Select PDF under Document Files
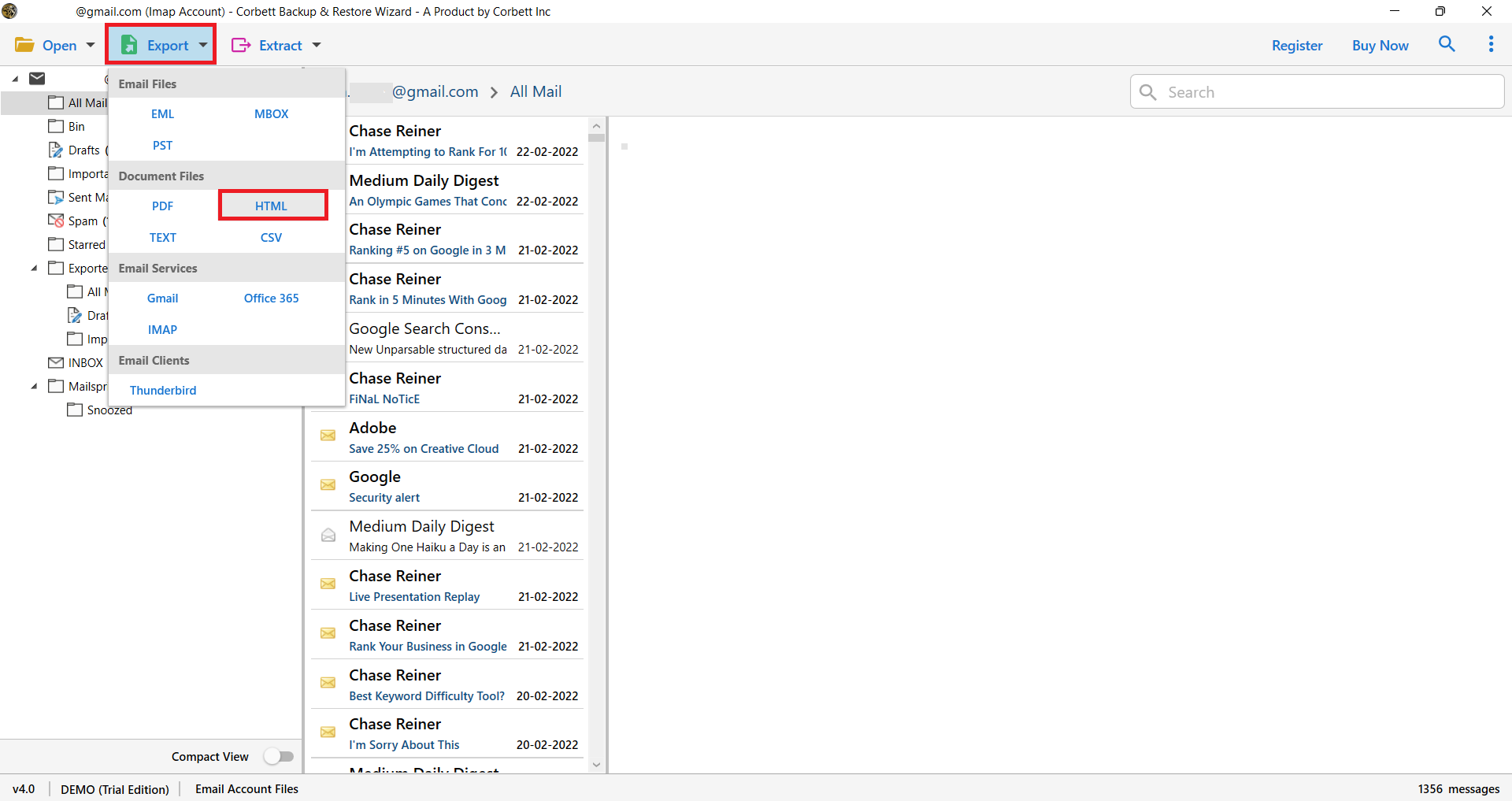The height and width of the screenshot is (801, 1512). 163,206
